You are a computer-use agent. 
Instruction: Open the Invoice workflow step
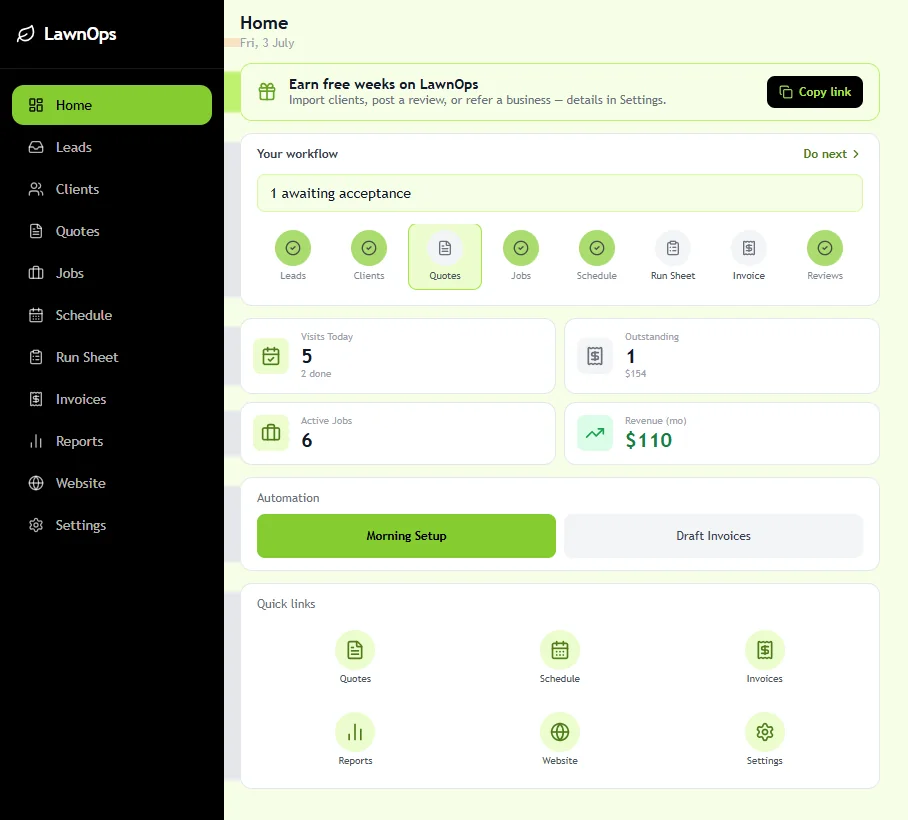coord(749,257)
